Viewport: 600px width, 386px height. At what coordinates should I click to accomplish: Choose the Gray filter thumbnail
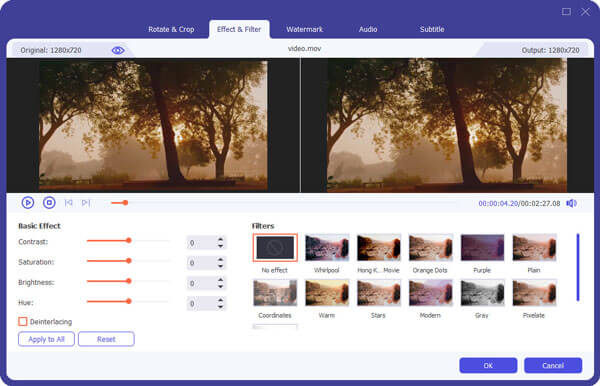pyautogui.click(x=482, y=293)
